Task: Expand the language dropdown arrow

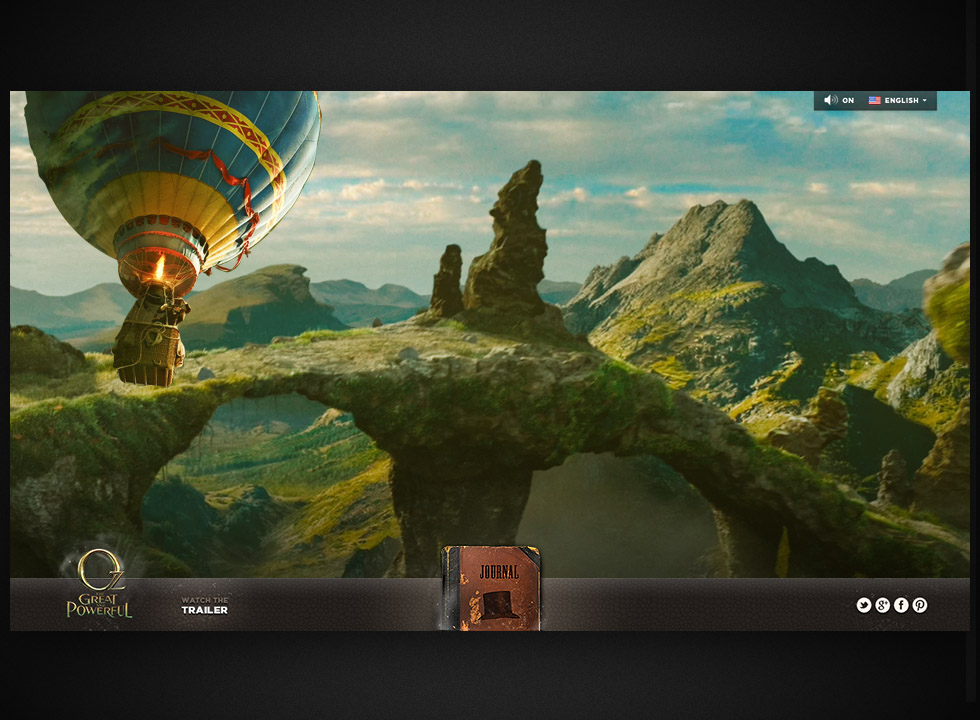Action: pyautogui.click(x=925, y=101)
